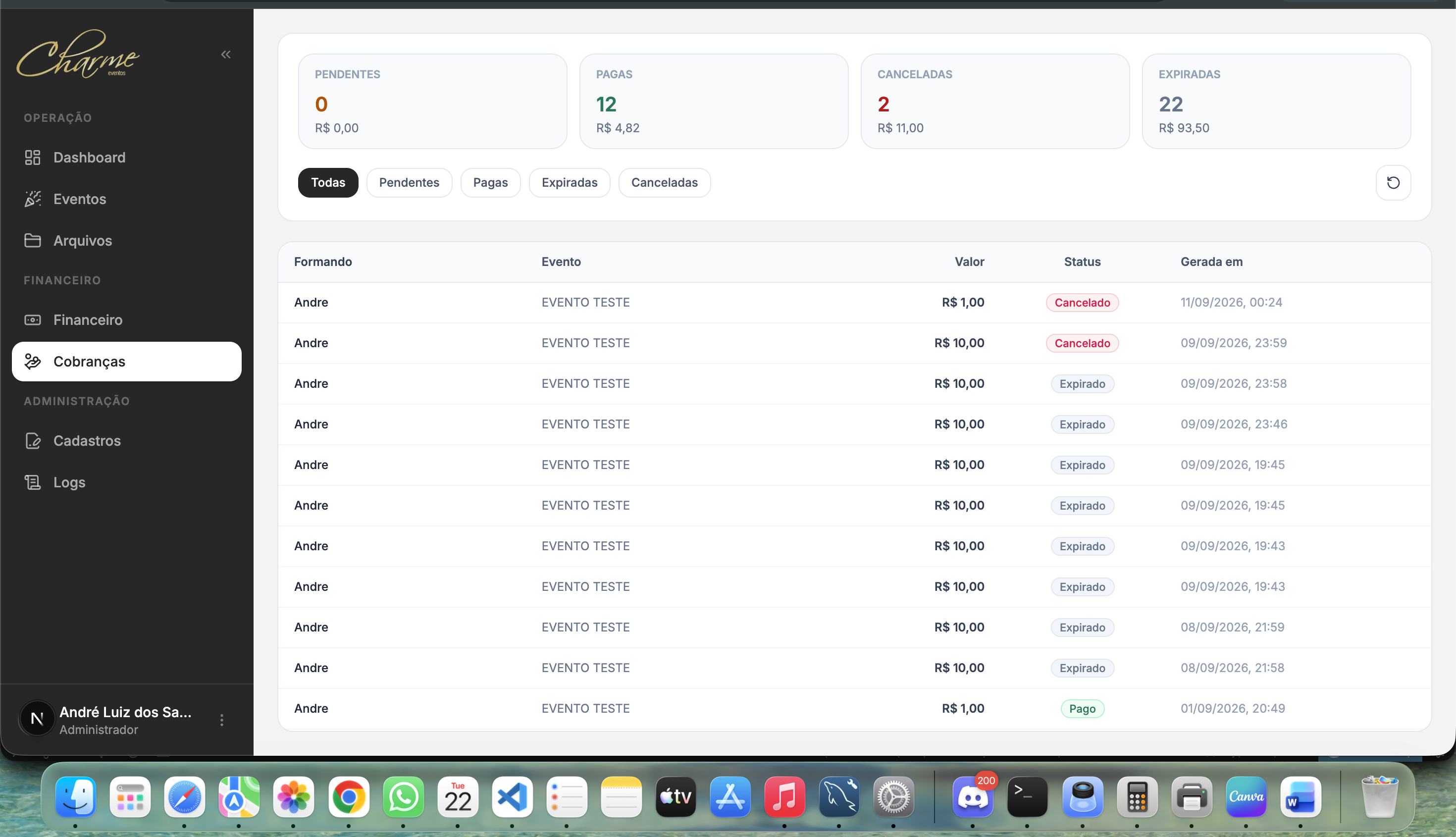This screenshot has width=1456, height=837.
Task: Click user avatar N in sidebar footer
Action: tap(37, 719)
